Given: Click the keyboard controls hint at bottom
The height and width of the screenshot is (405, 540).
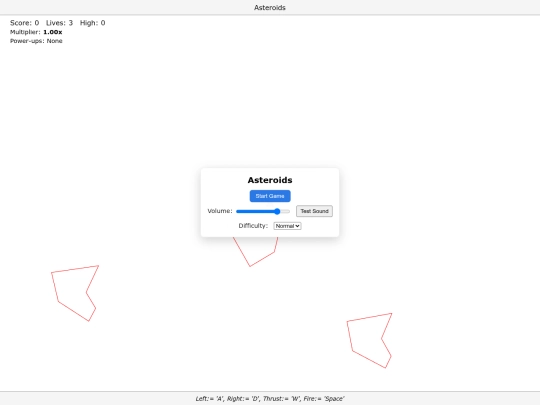Looking at the screenshot, I should (270, 398).
